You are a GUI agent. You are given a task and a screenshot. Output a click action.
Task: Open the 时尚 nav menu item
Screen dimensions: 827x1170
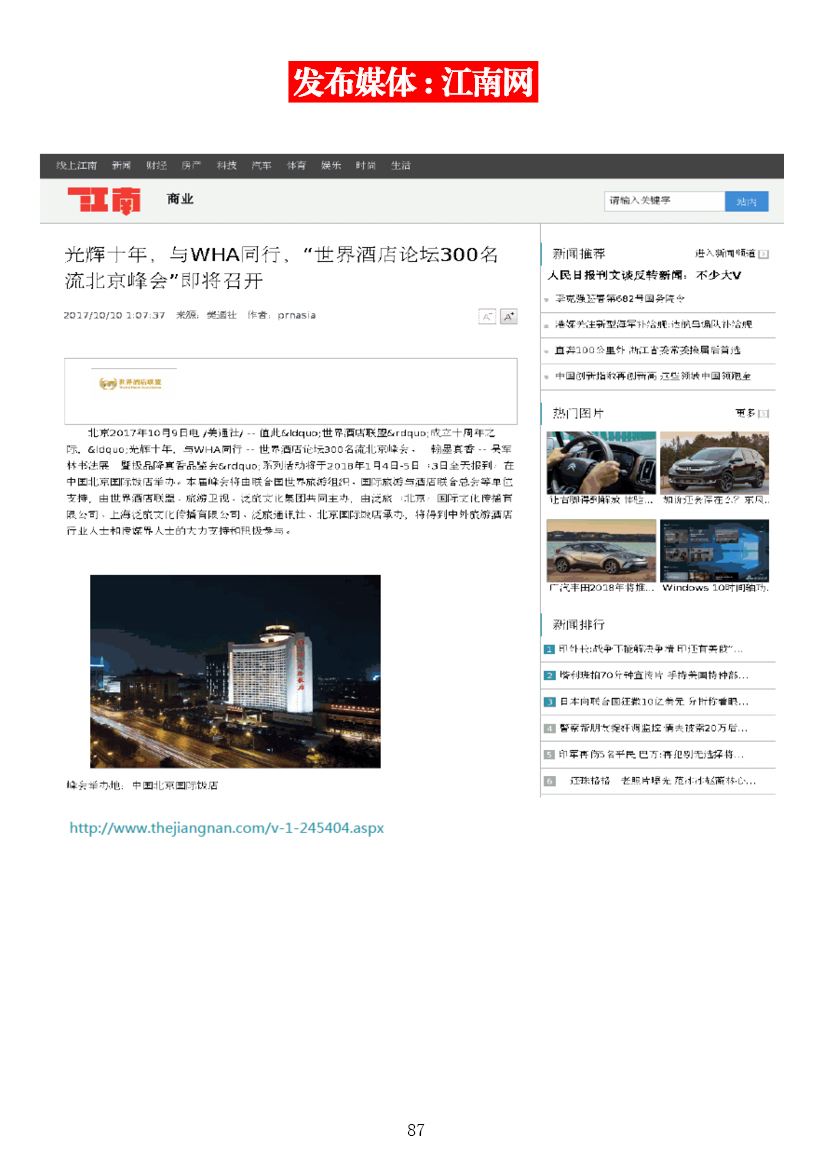point(366,166)
